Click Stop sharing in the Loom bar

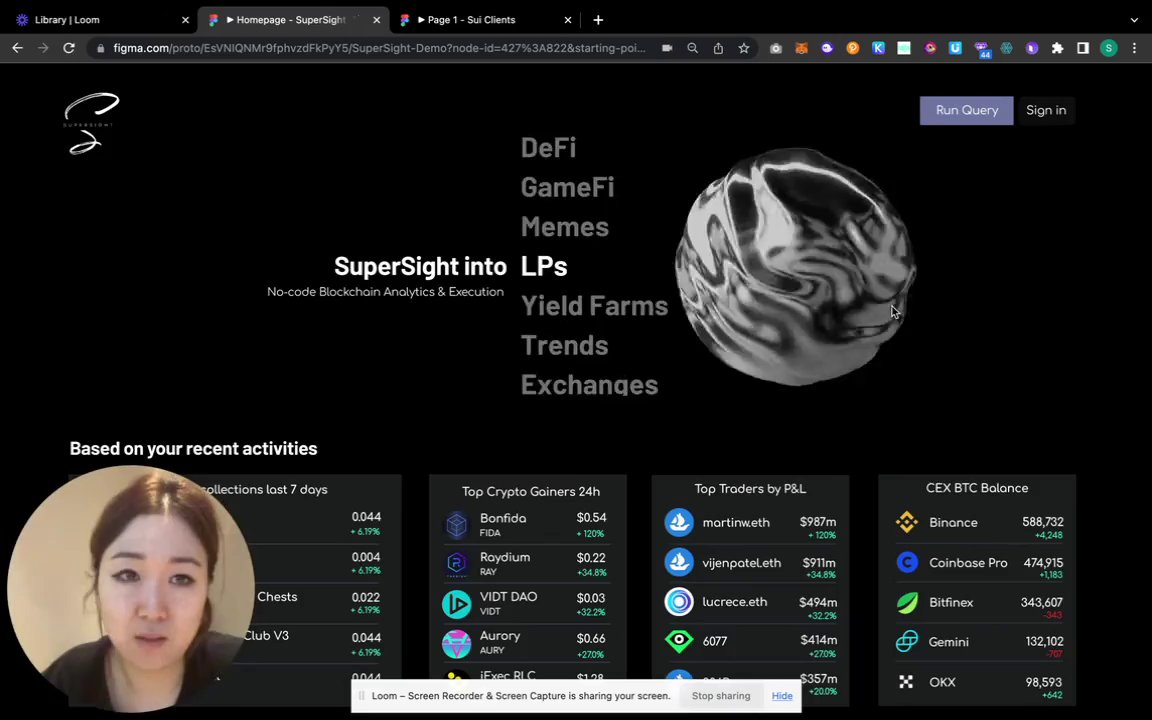click(721, 696)
